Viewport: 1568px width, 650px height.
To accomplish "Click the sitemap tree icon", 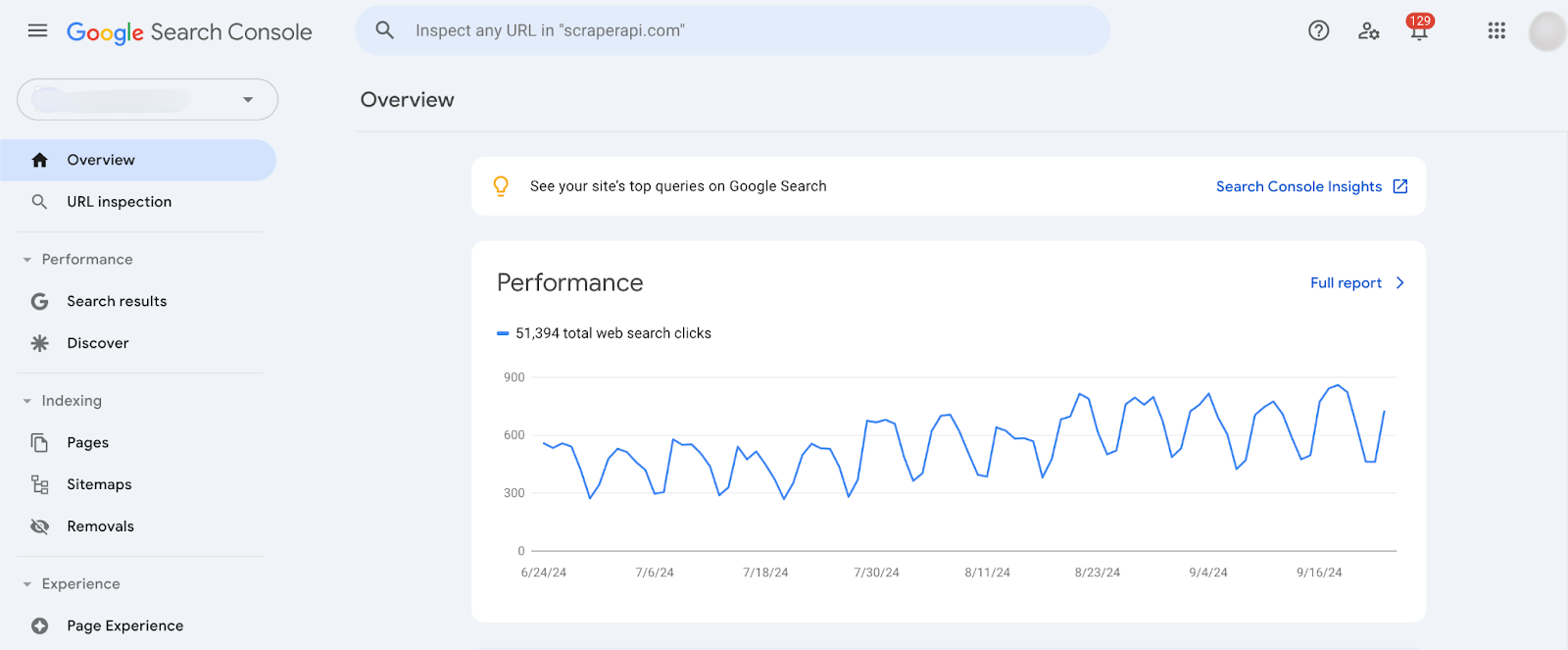I will pos(40,484).
